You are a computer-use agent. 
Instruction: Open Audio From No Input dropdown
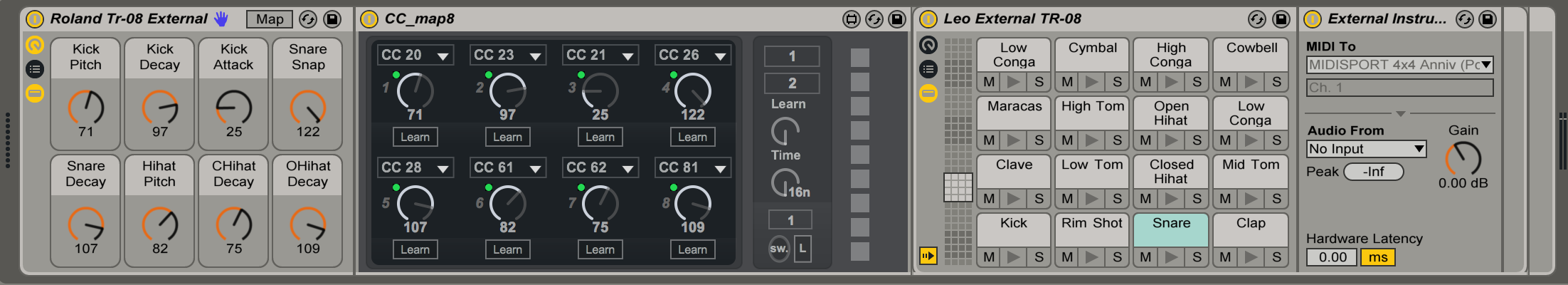tap(1367, 149)
